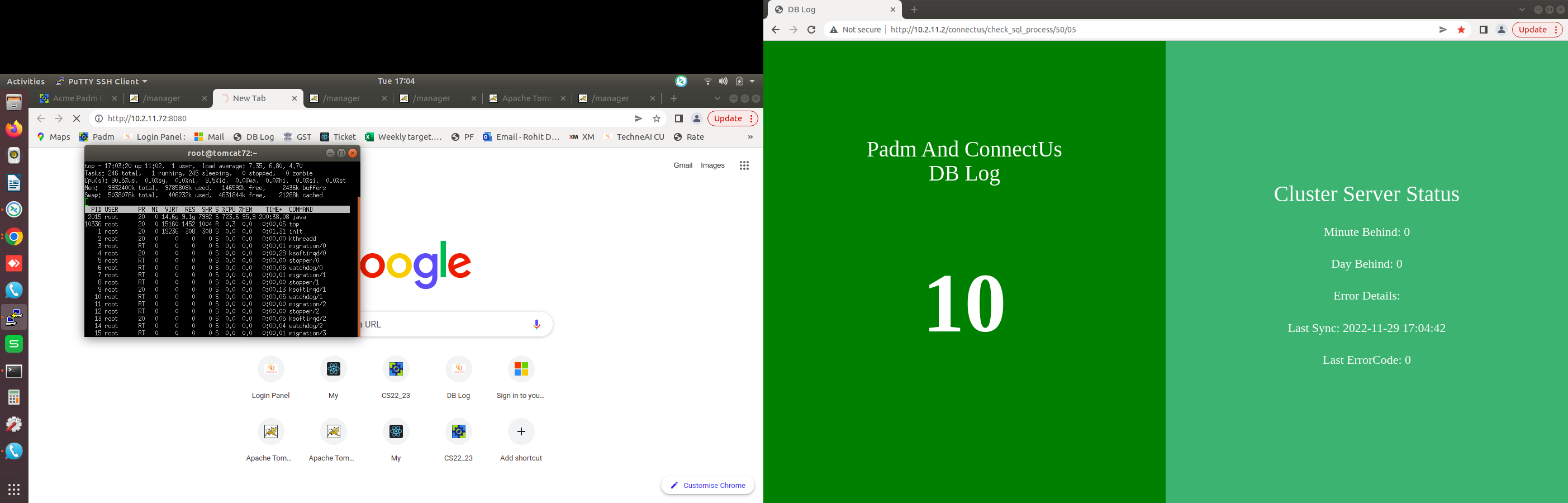1568x503 pixels.
Task: Open Images link
Action: (x=712, y=165)
